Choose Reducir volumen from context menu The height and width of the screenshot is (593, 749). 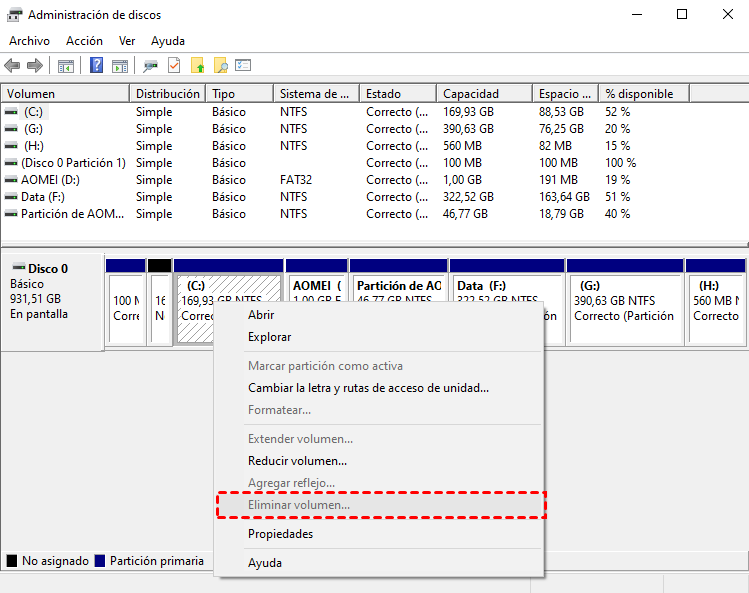coord(297,461)
